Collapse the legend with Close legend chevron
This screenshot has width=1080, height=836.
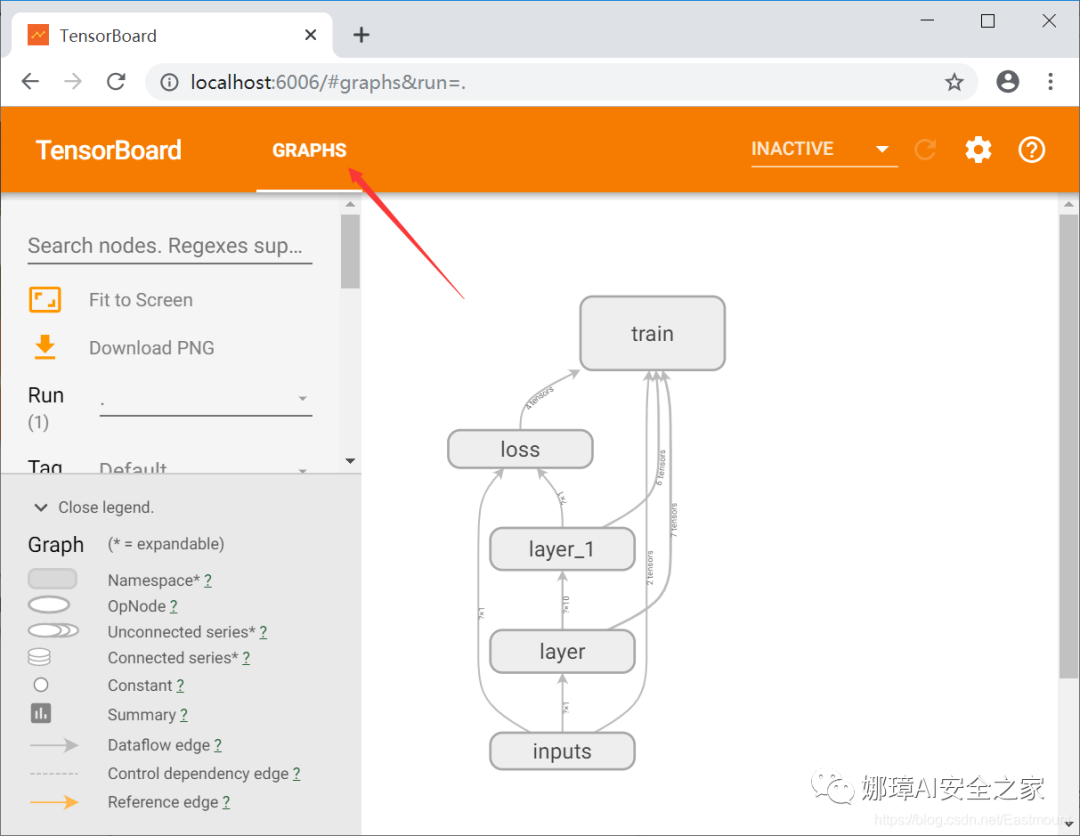tap(41, 508)
